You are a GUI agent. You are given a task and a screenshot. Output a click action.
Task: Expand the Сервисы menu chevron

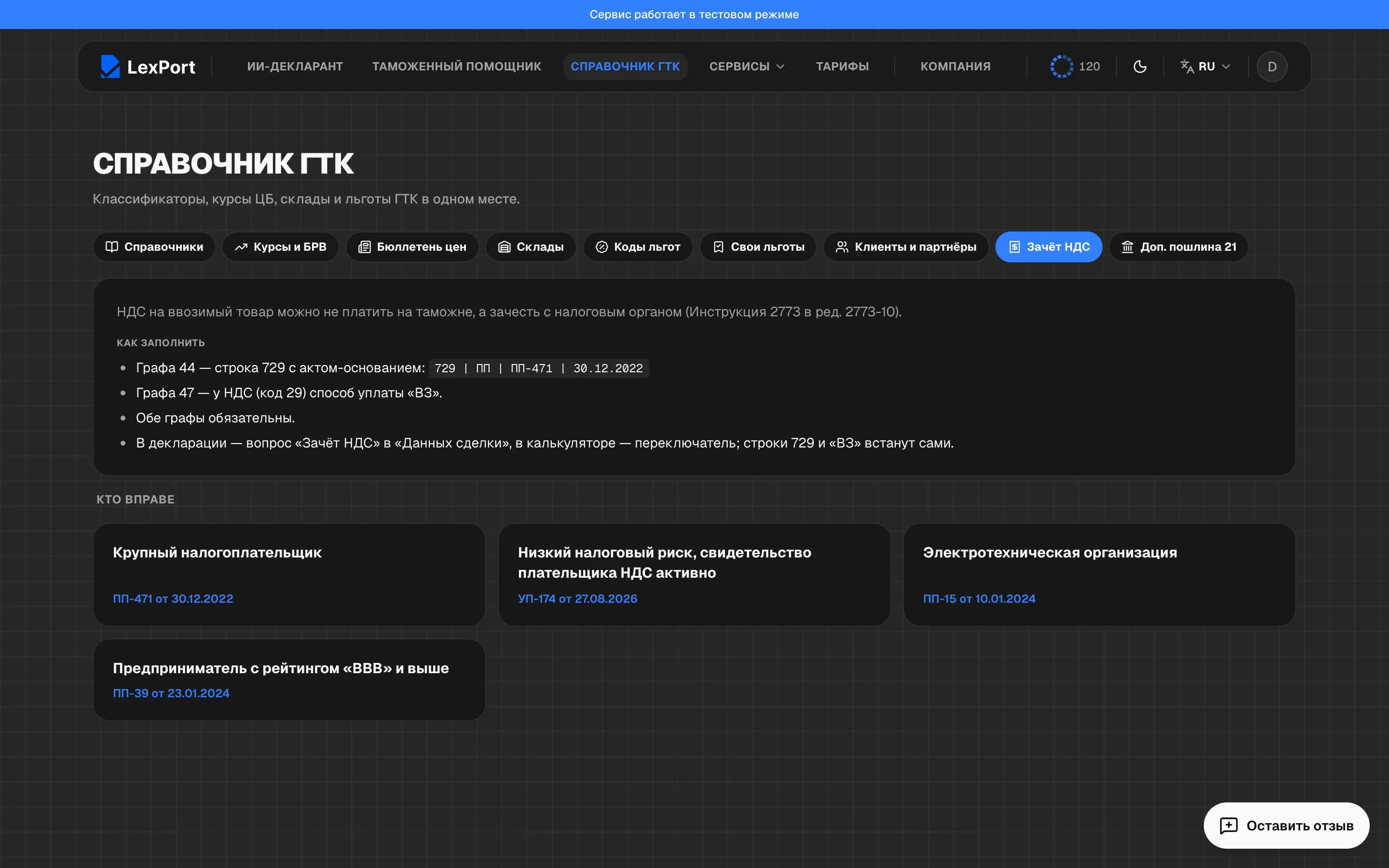pos(780,67)
